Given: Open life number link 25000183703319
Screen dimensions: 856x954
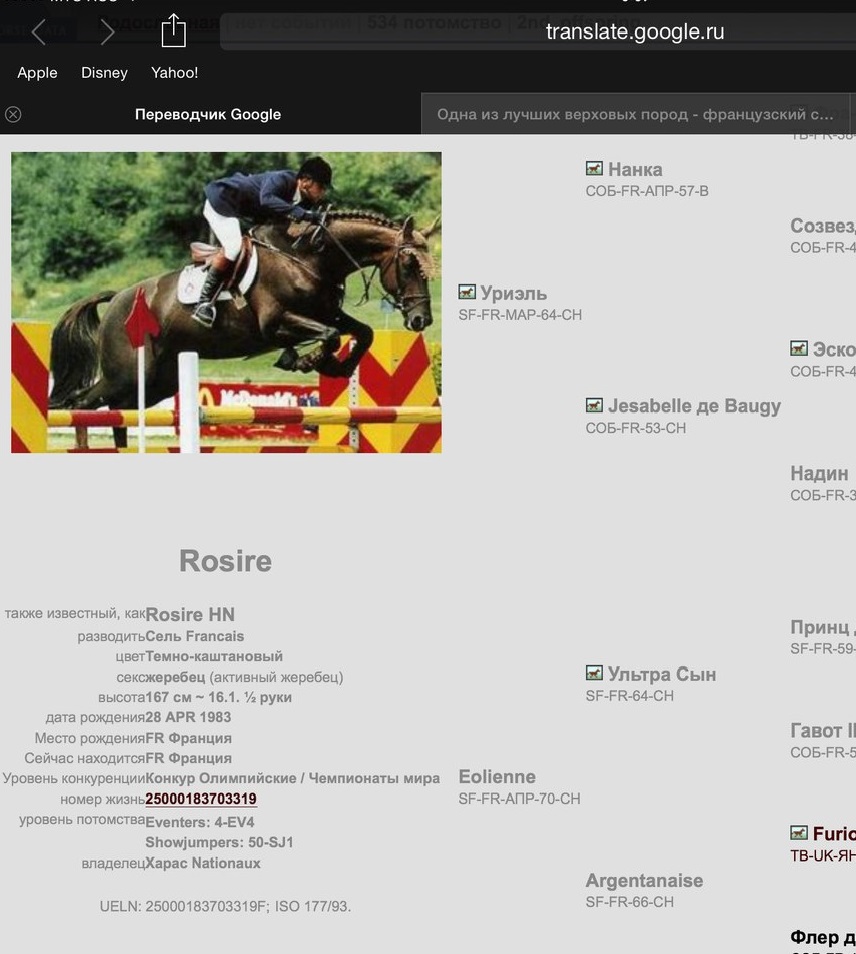Looking at the screenshot, I should [x=201, y=799].
